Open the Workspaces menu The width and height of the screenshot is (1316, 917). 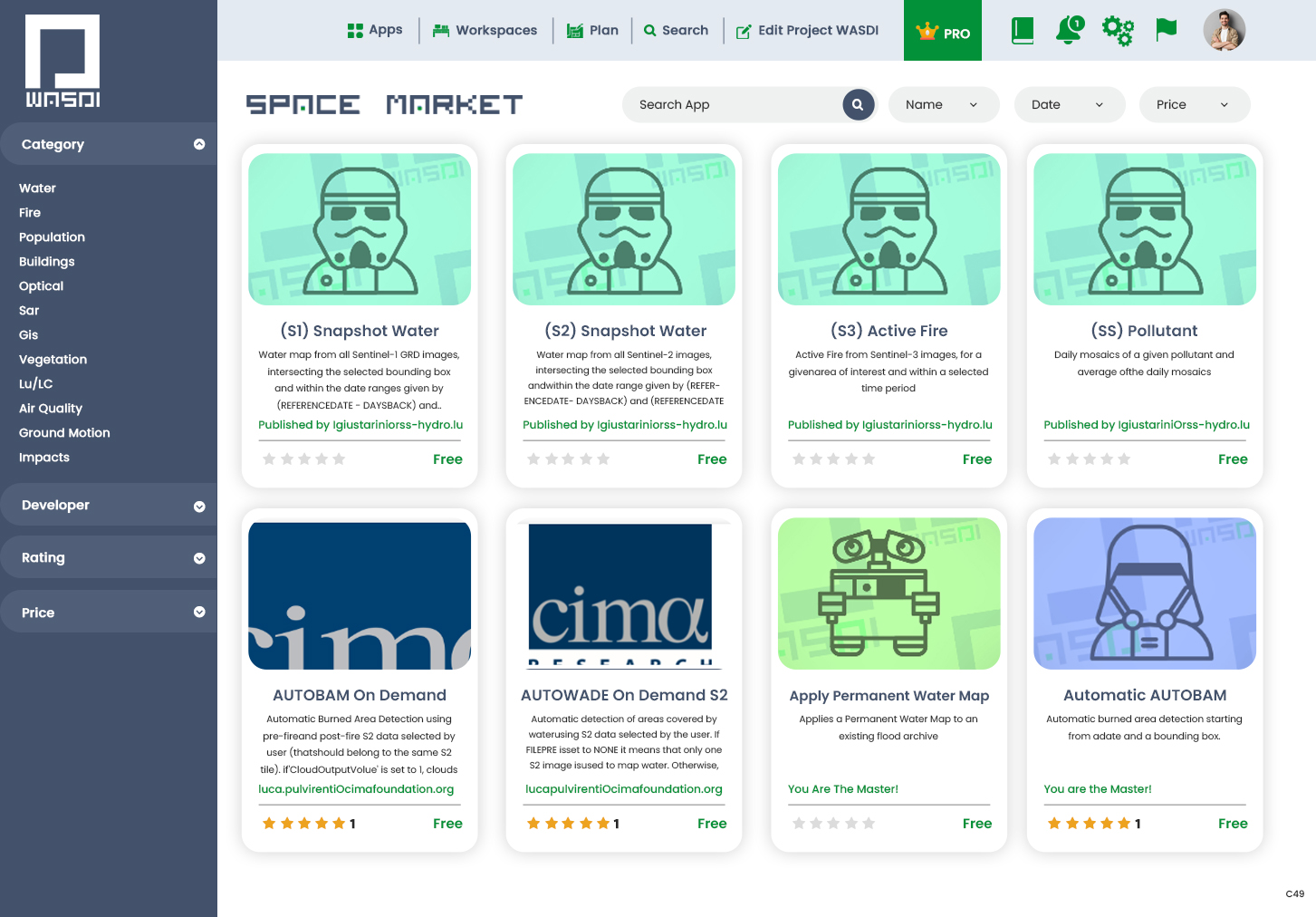[x=485, y=30]
